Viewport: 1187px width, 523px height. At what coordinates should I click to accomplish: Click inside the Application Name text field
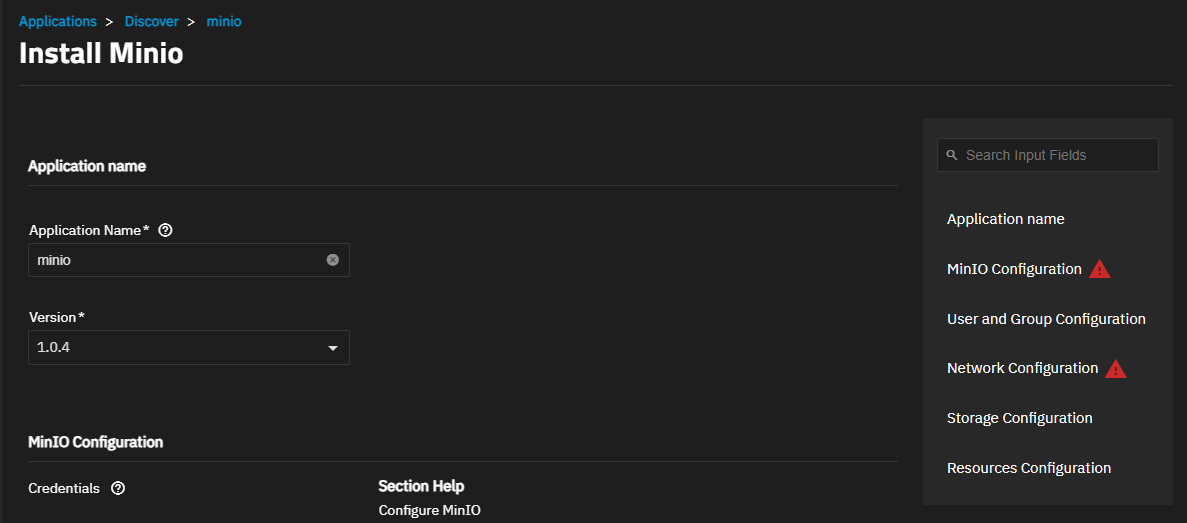click(x=178, y=260)
